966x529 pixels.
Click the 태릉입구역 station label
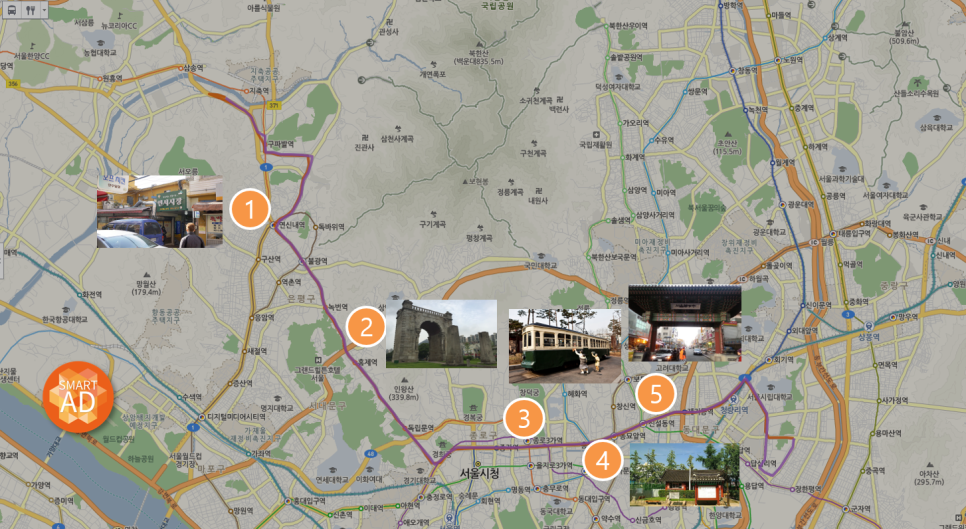pos(854,233)
